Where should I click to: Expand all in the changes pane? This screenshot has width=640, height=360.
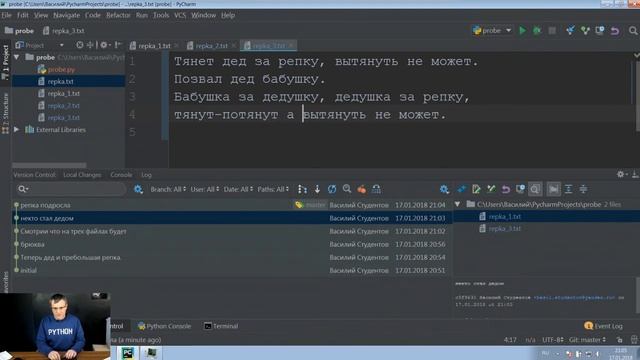click(568, 189)
